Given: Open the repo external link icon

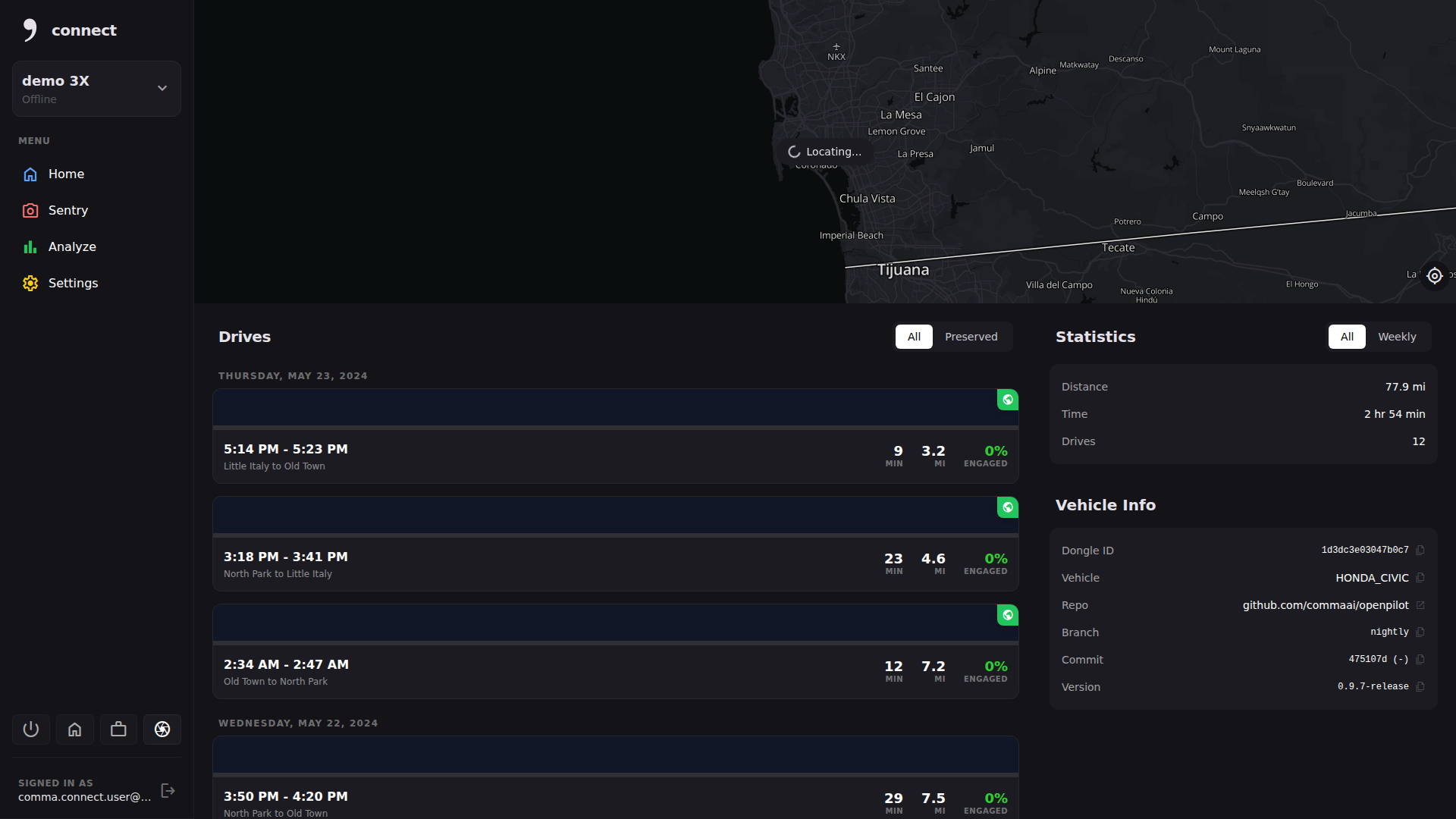Looking at the screenshot, I should click(x=1420, y=605).
